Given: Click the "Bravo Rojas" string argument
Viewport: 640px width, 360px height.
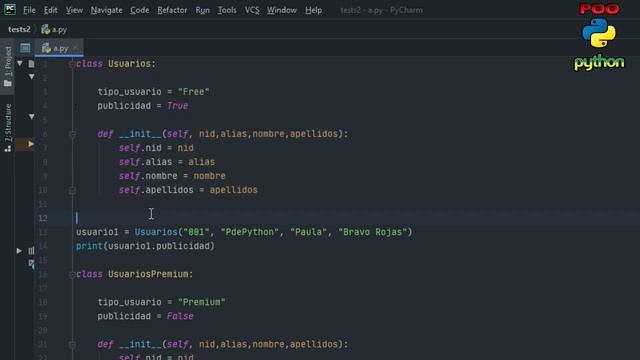Looking at the screenshot, I should (372, 232).
